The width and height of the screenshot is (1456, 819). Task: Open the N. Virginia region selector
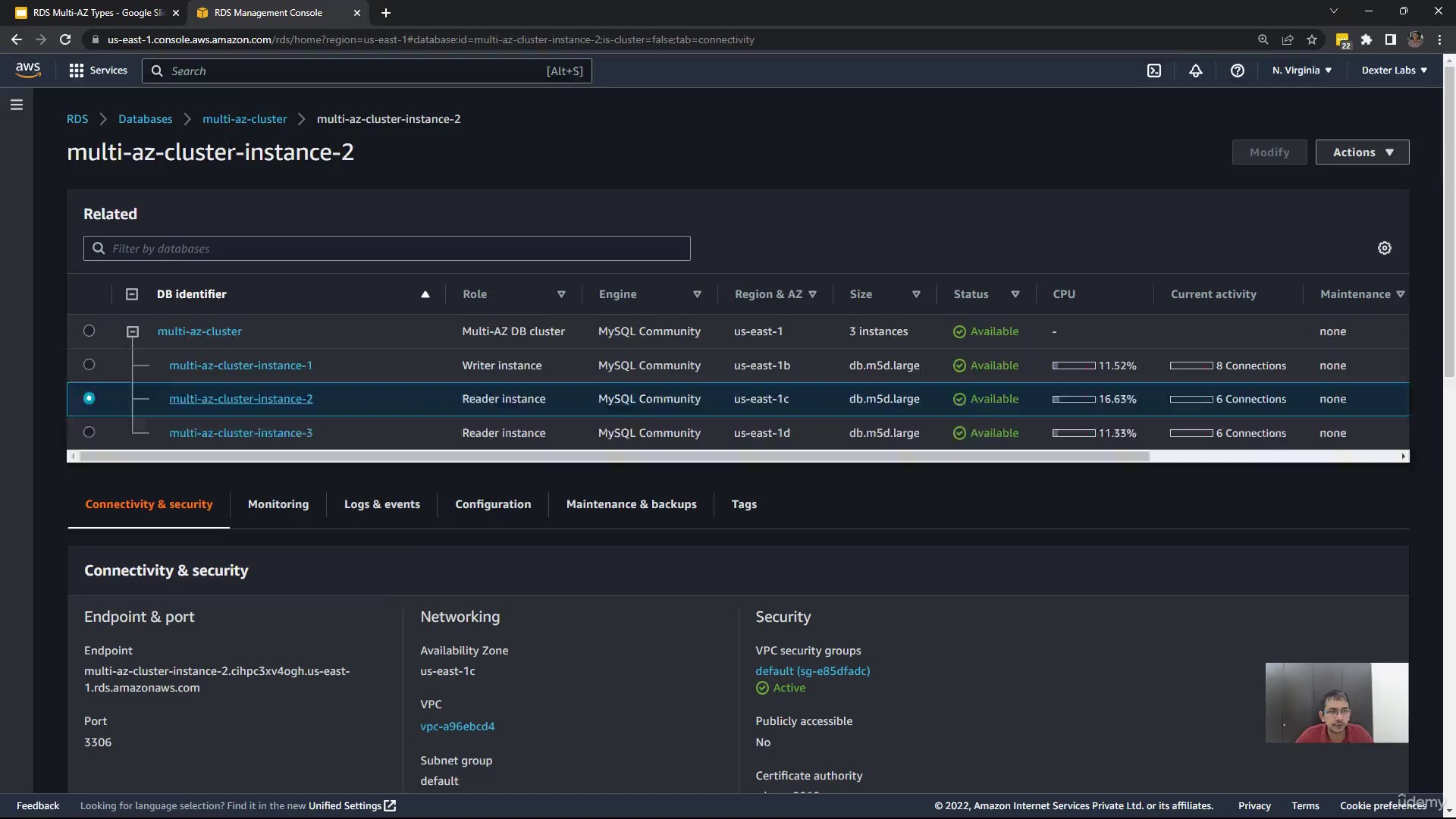click(x=1301, y=71)
